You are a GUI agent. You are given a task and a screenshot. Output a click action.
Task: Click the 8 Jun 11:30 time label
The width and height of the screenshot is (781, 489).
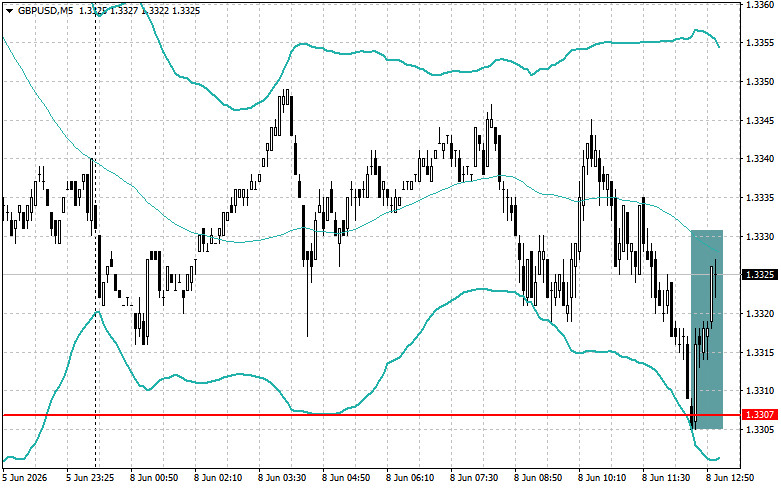666,478
